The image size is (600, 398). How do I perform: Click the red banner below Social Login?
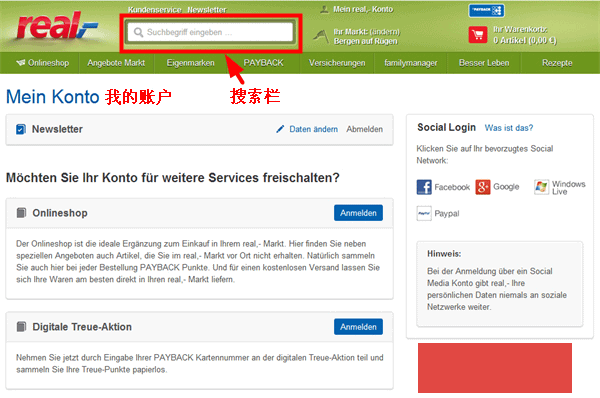tap(495, 368)
